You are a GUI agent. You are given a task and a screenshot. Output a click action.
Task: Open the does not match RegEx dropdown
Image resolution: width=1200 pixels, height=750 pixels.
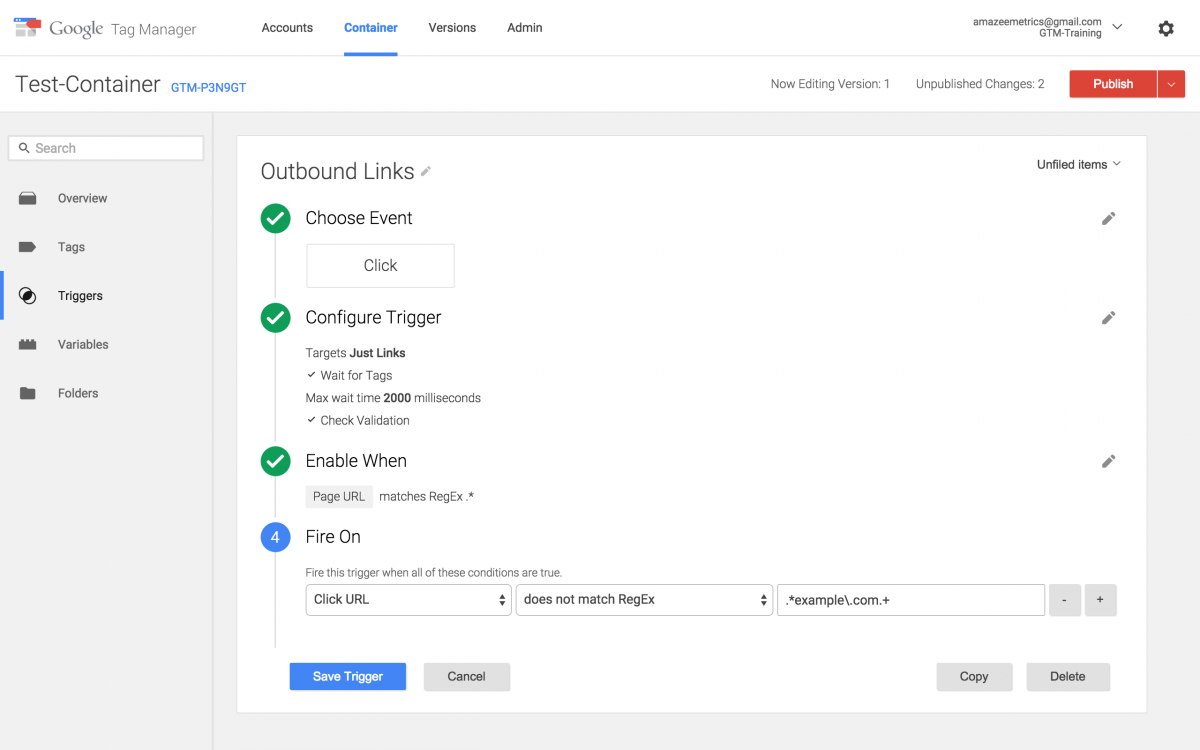[644, 600]
